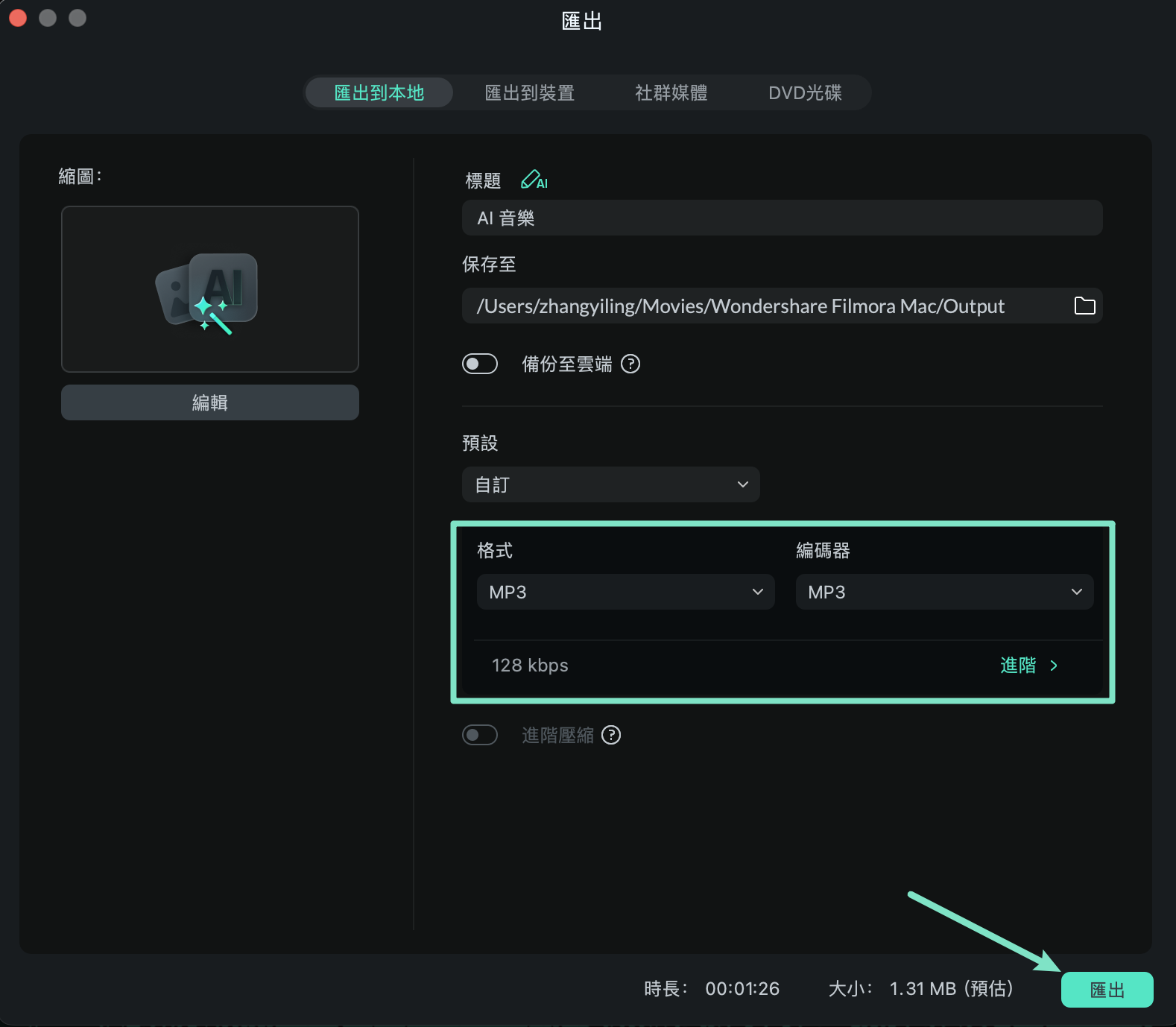Open the 格式 format dropdown showing MP3
The width and height of the screenshot is (1176, 1027).
(626, 592)
